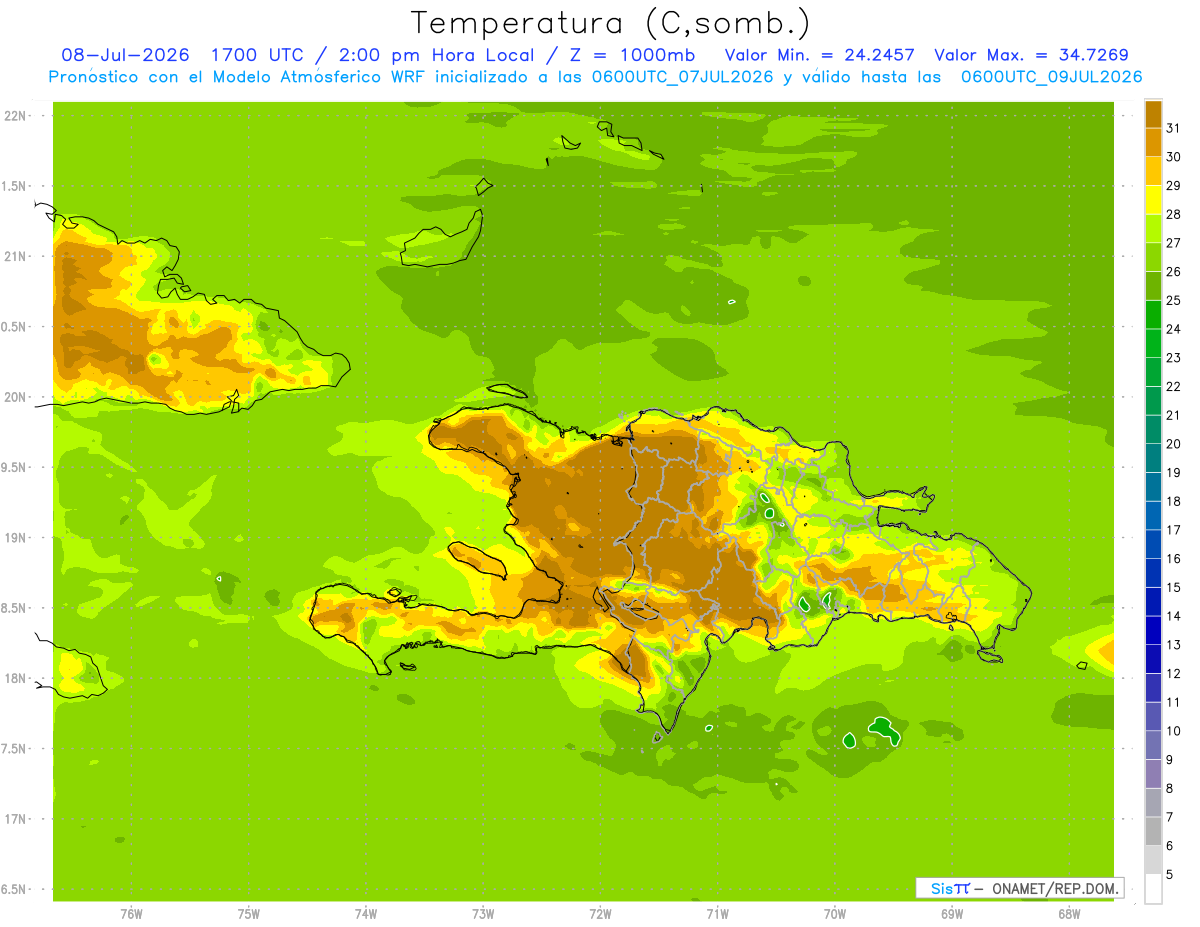Click the "71W" longitude label
Viewport: 1200px width, 927px height.
pyautogui.click(x=717, y=913)
